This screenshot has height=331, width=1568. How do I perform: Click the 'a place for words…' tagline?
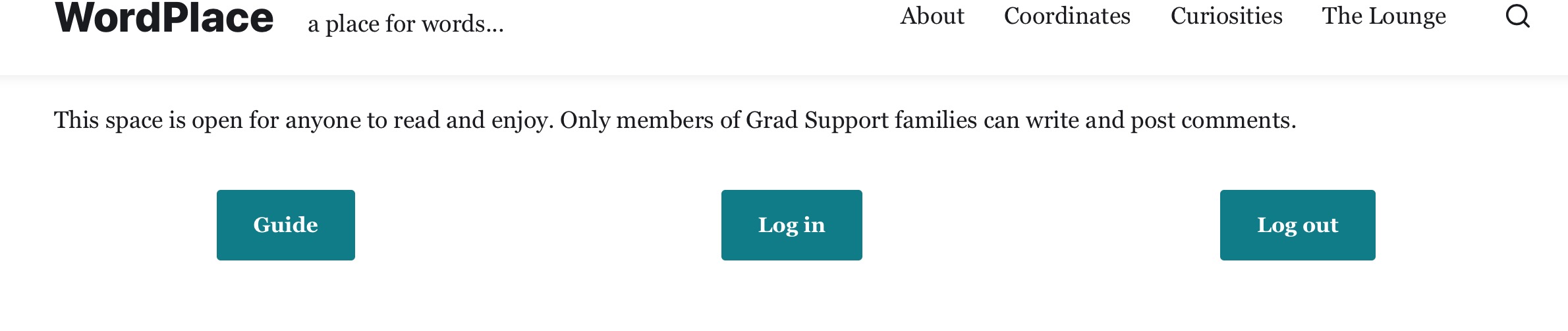(405, 24)
